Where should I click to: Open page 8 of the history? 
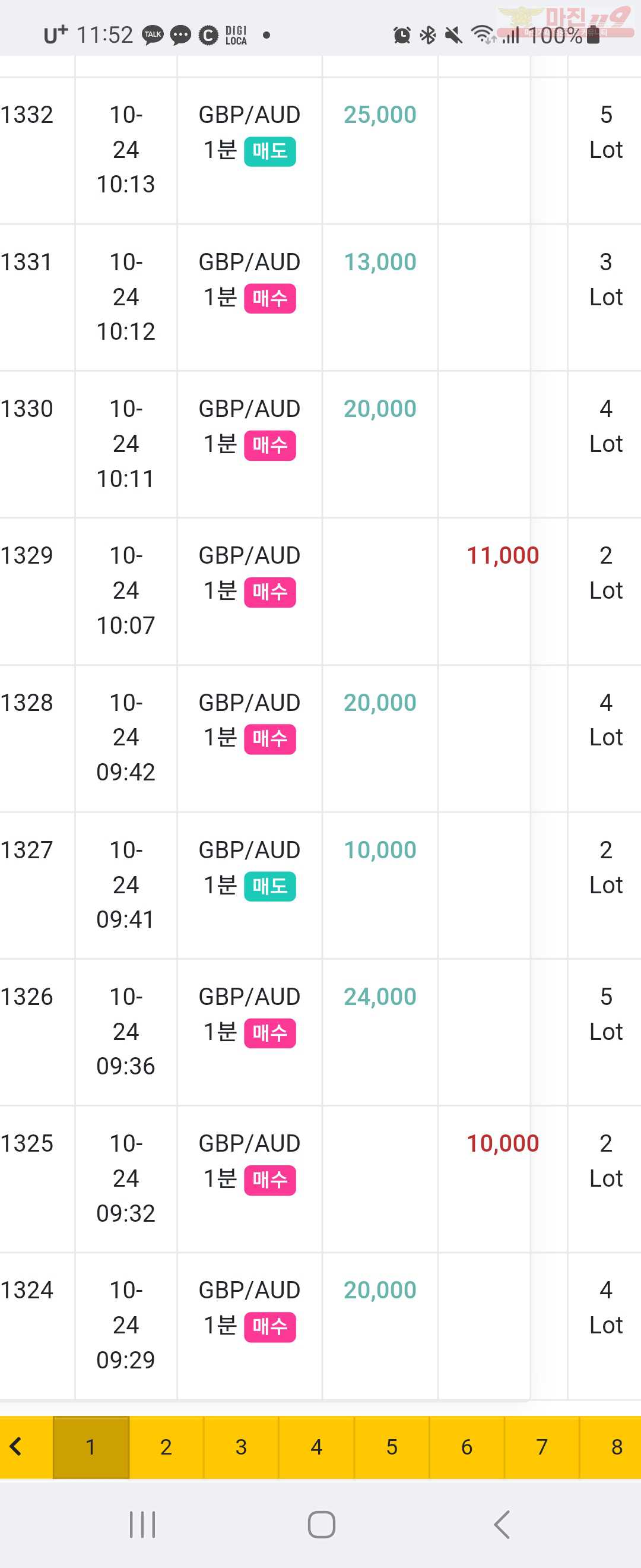point(615,1446)
